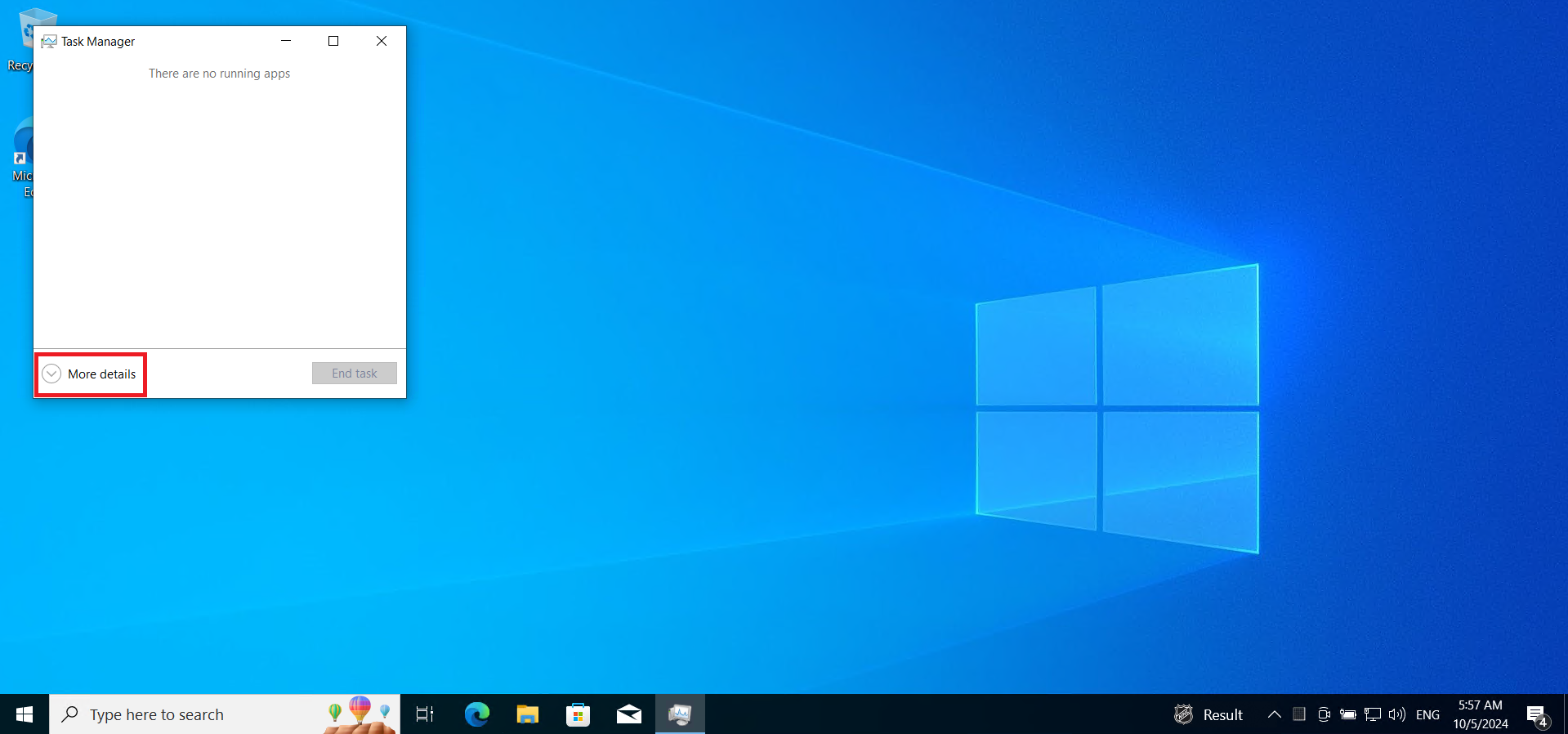Minimize the Task Manager window
Viewport: 1568px width, 734px height.
(x=286, y=41)
